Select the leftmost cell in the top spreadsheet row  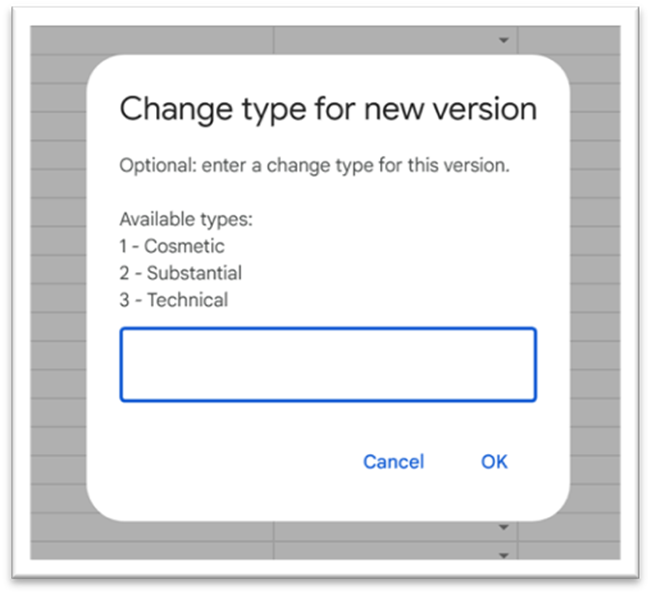click(152, 40)
